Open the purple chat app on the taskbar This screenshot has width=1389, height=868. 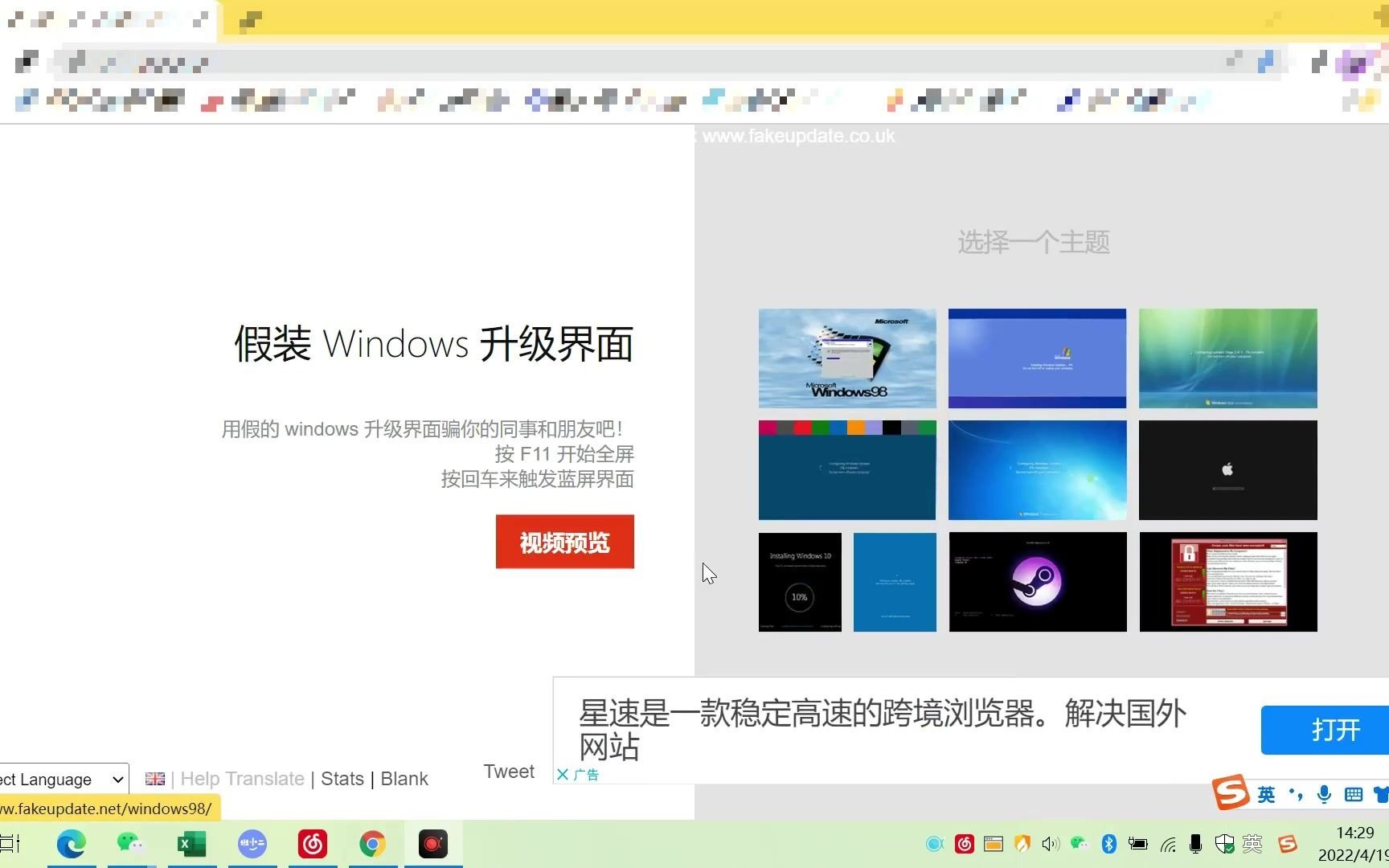[x=252, y=844]
